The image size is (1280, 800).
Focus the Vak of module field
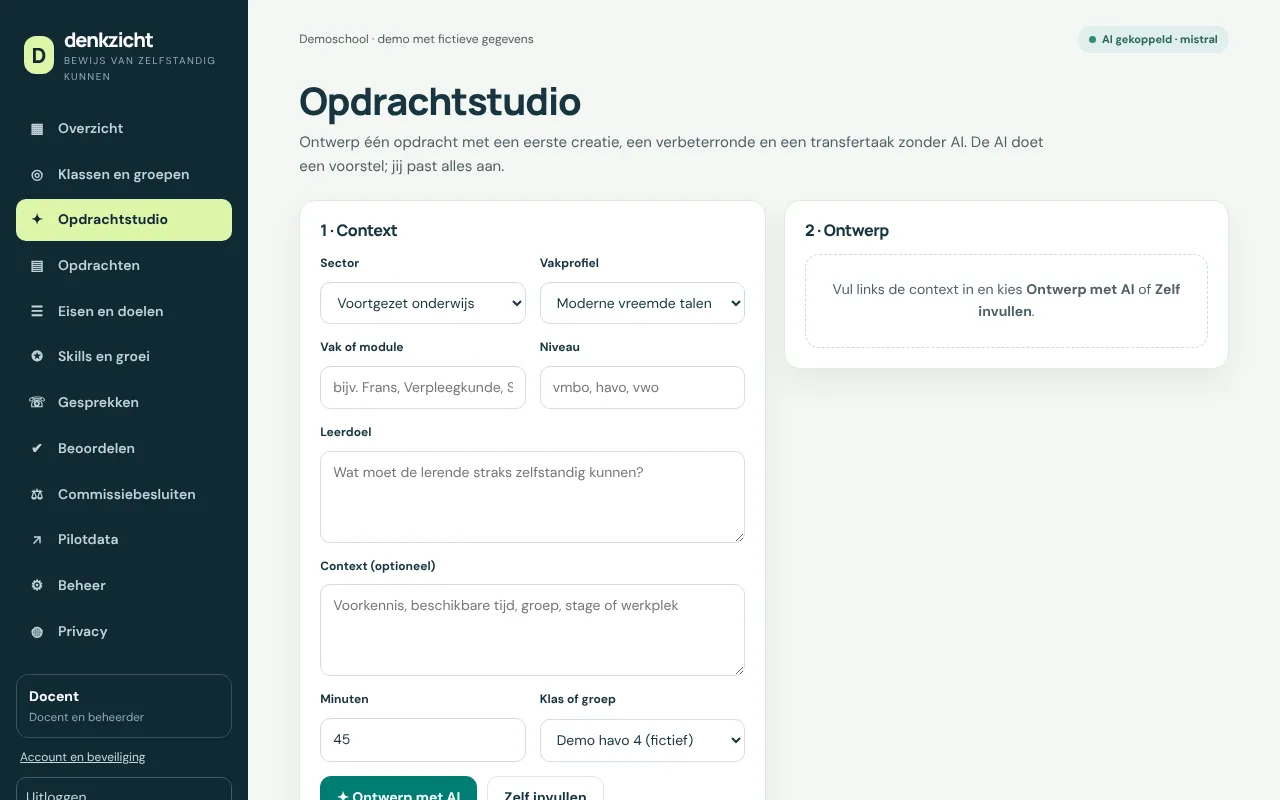(x=423, y=387)
